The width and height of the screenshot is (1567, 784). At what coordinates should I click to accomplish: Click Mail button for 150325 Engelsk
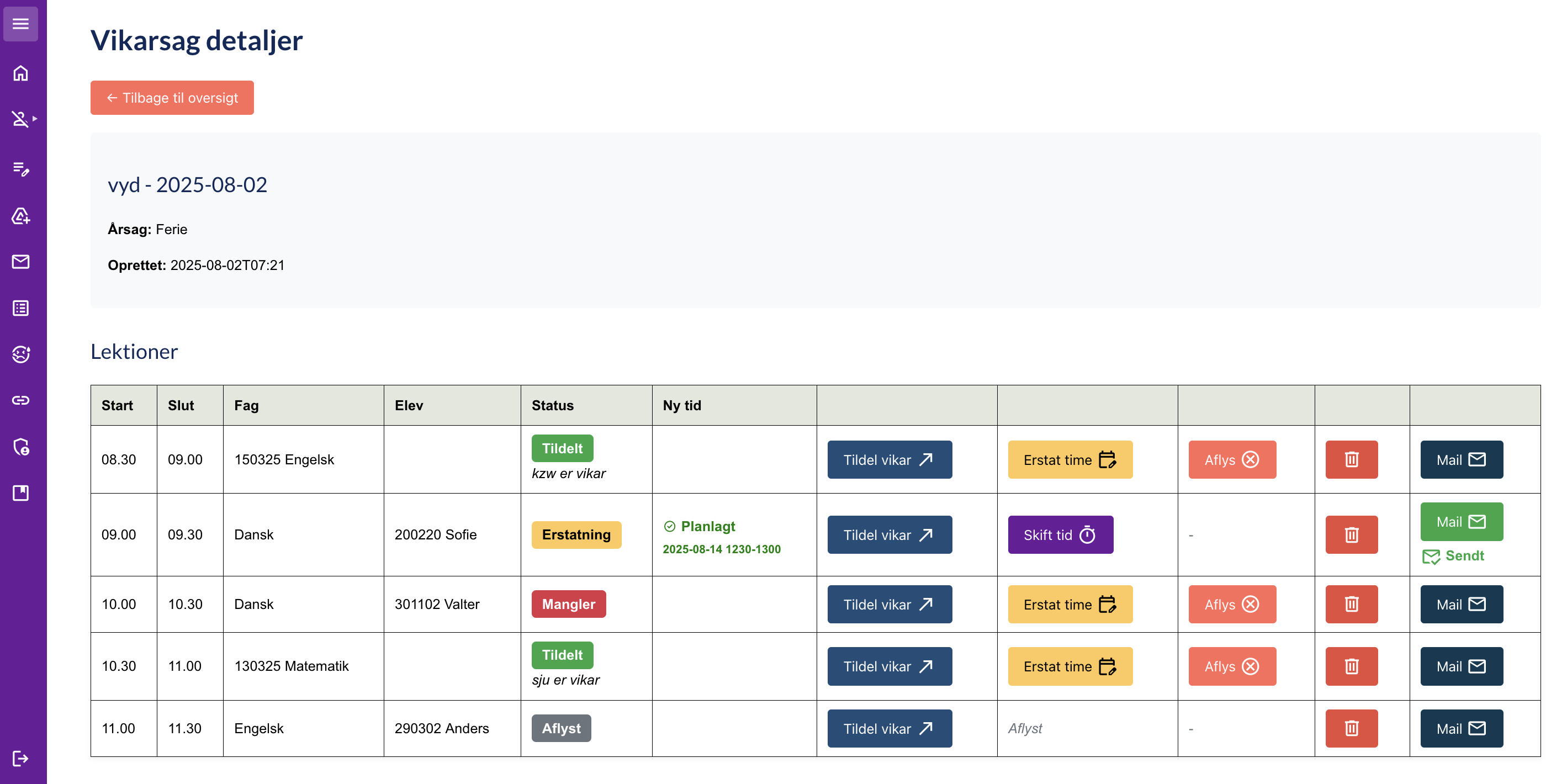click(1460, 460)
